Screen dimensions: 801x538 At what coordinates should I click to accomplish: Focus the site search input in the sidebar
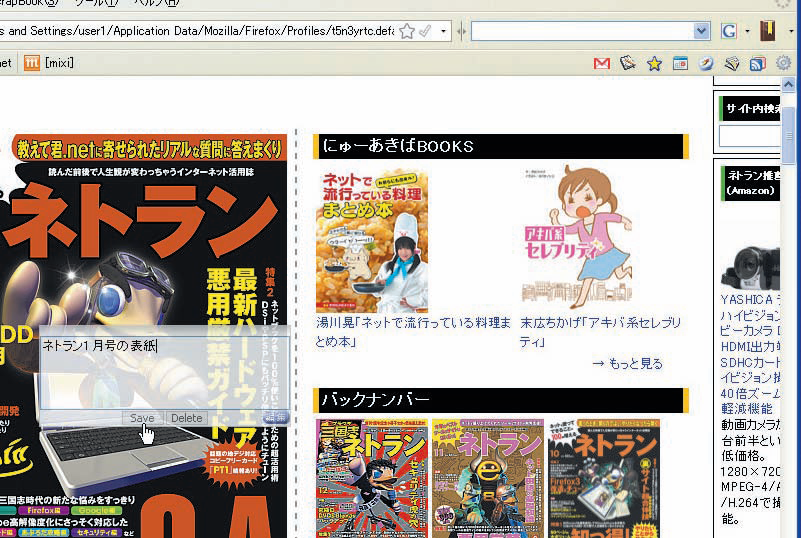point(749,136)
